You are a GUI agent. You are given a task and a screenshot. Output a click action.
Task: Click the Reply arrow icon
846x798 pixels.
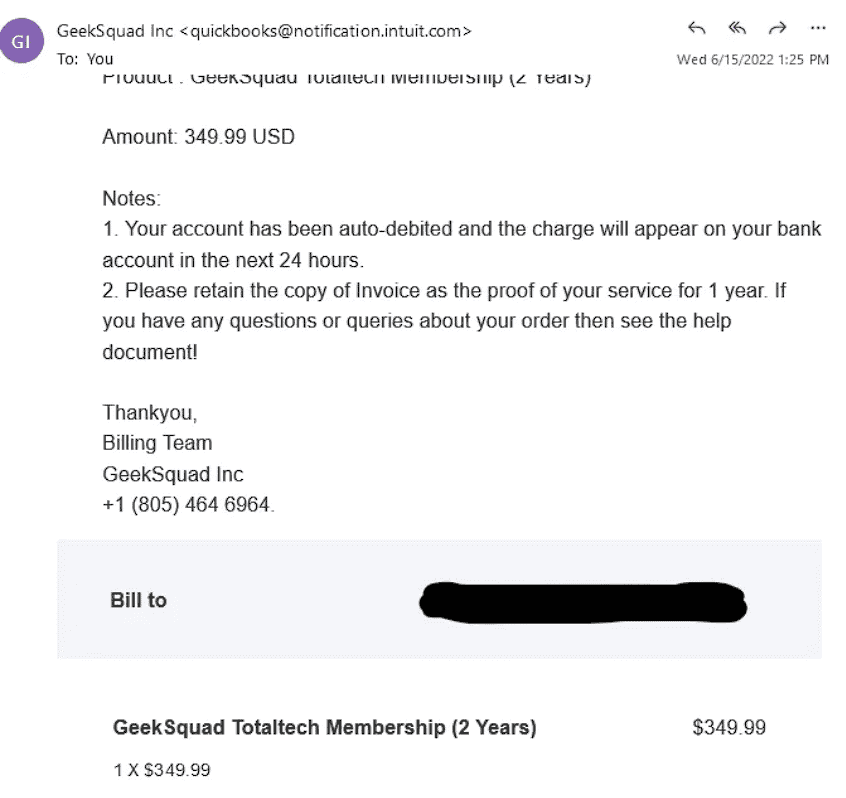697,28
